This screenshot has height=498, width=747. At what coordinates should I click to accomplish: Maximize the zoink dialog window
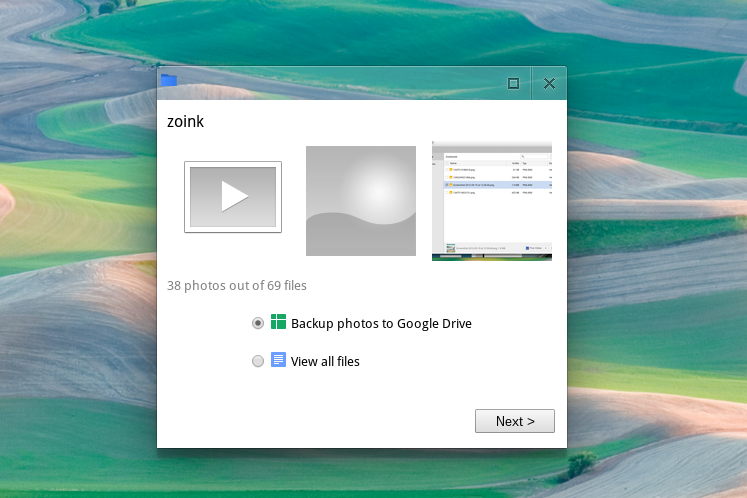(x=513, y=84)
